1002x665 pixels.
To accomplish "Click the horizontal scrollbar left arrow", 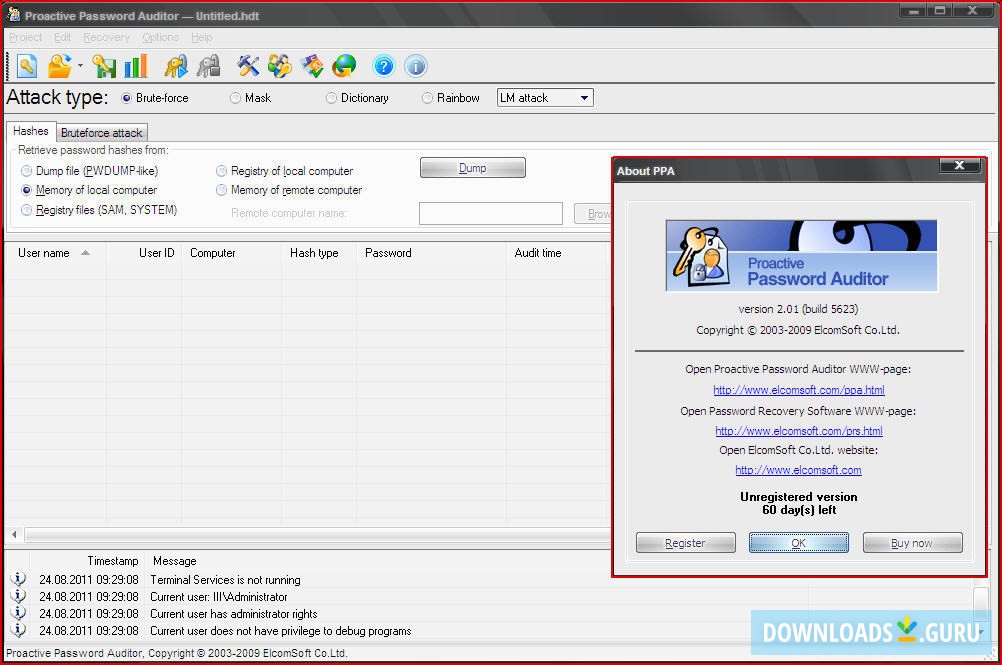I will tap(14, 534).
